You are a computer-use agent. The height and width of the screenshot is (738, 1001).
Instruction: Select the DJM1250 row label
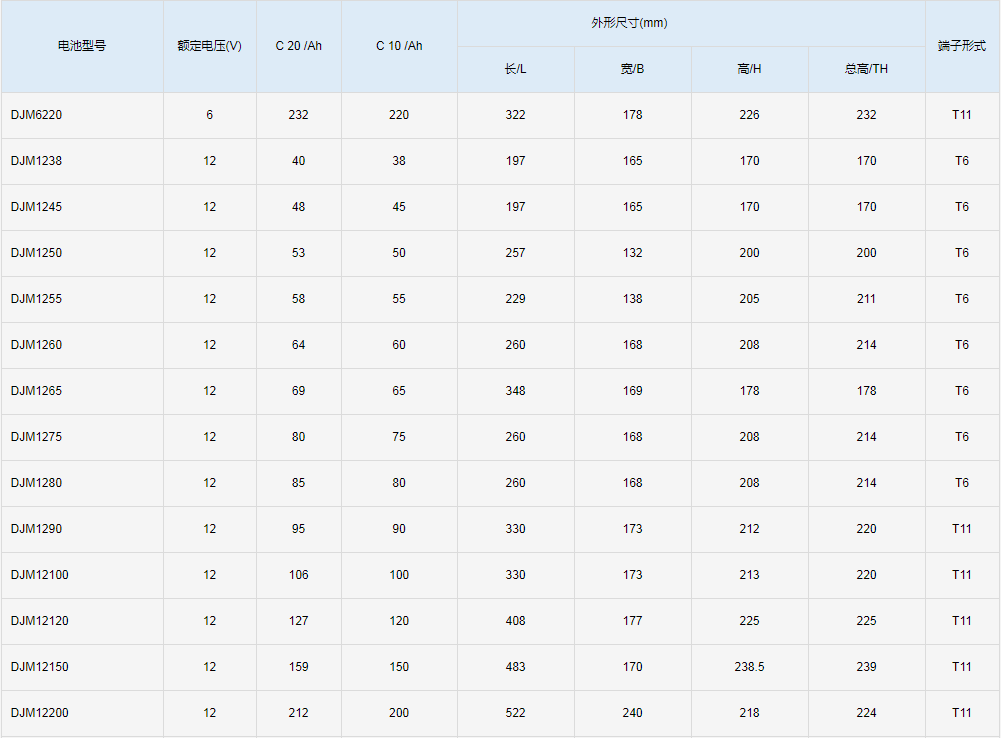[37, 253]
